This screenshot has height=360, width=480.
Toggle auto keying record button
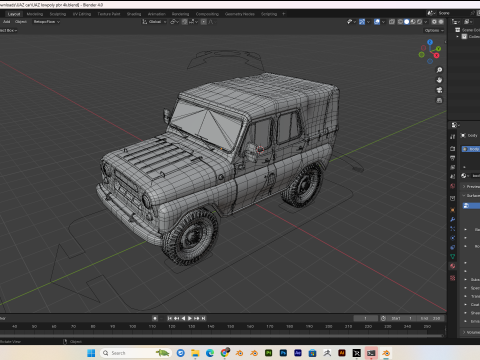click(x=155, y=318)
